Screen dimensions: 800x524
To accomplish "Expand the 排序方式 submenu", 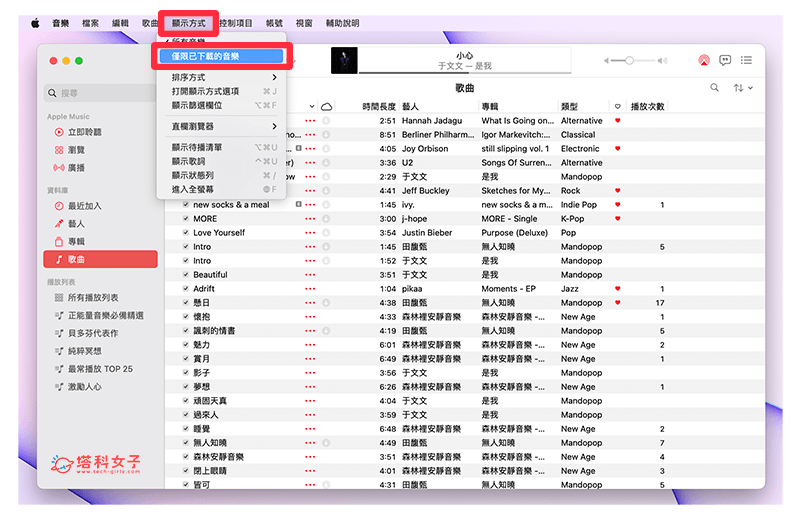I will [x=221, y=78].
